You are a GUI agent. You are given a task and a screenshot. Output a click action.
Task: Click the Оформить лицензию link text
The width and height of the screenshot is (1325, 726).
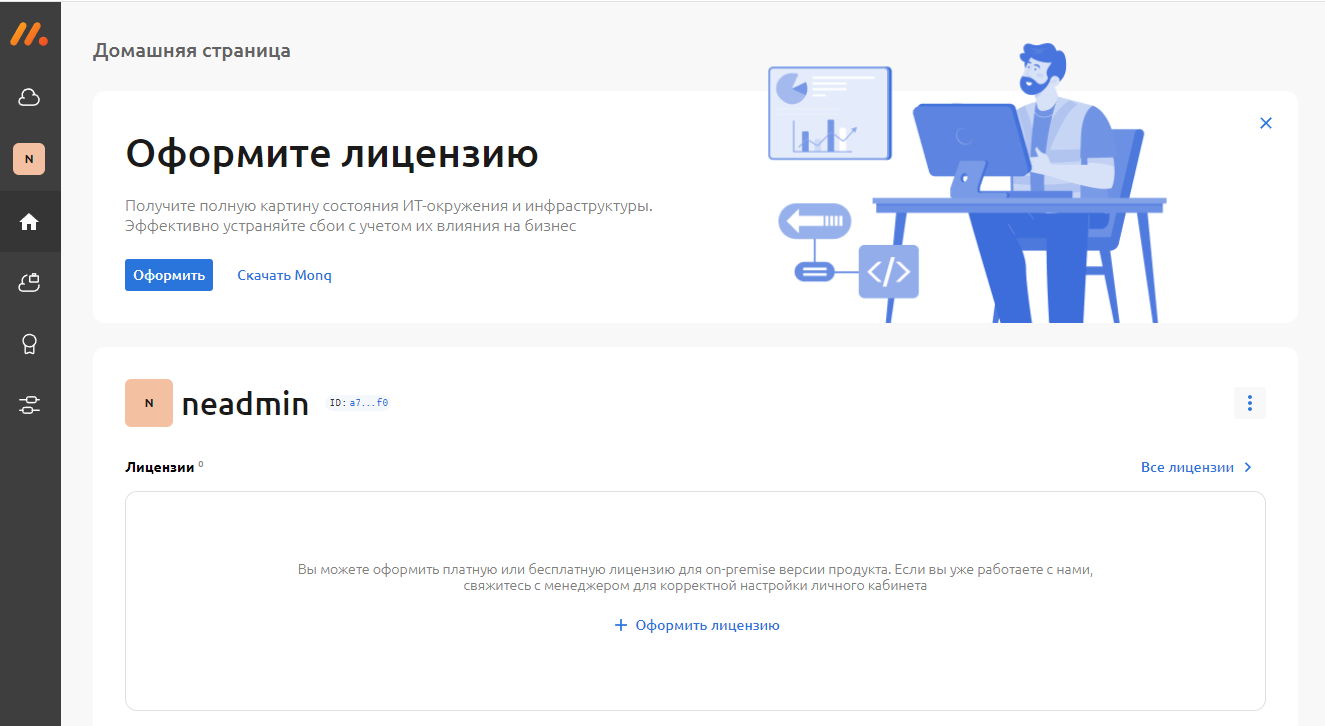tap(707, 625)
